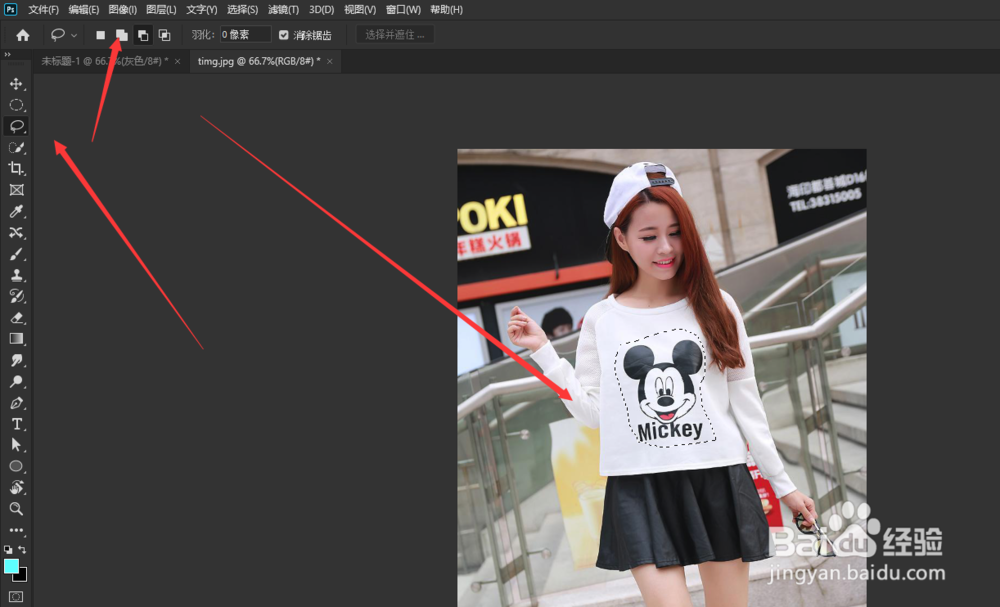The width and height of the screenshot is (1000, 607).
Task: Open the 窗口(W) menu
Action: (403, 10)
